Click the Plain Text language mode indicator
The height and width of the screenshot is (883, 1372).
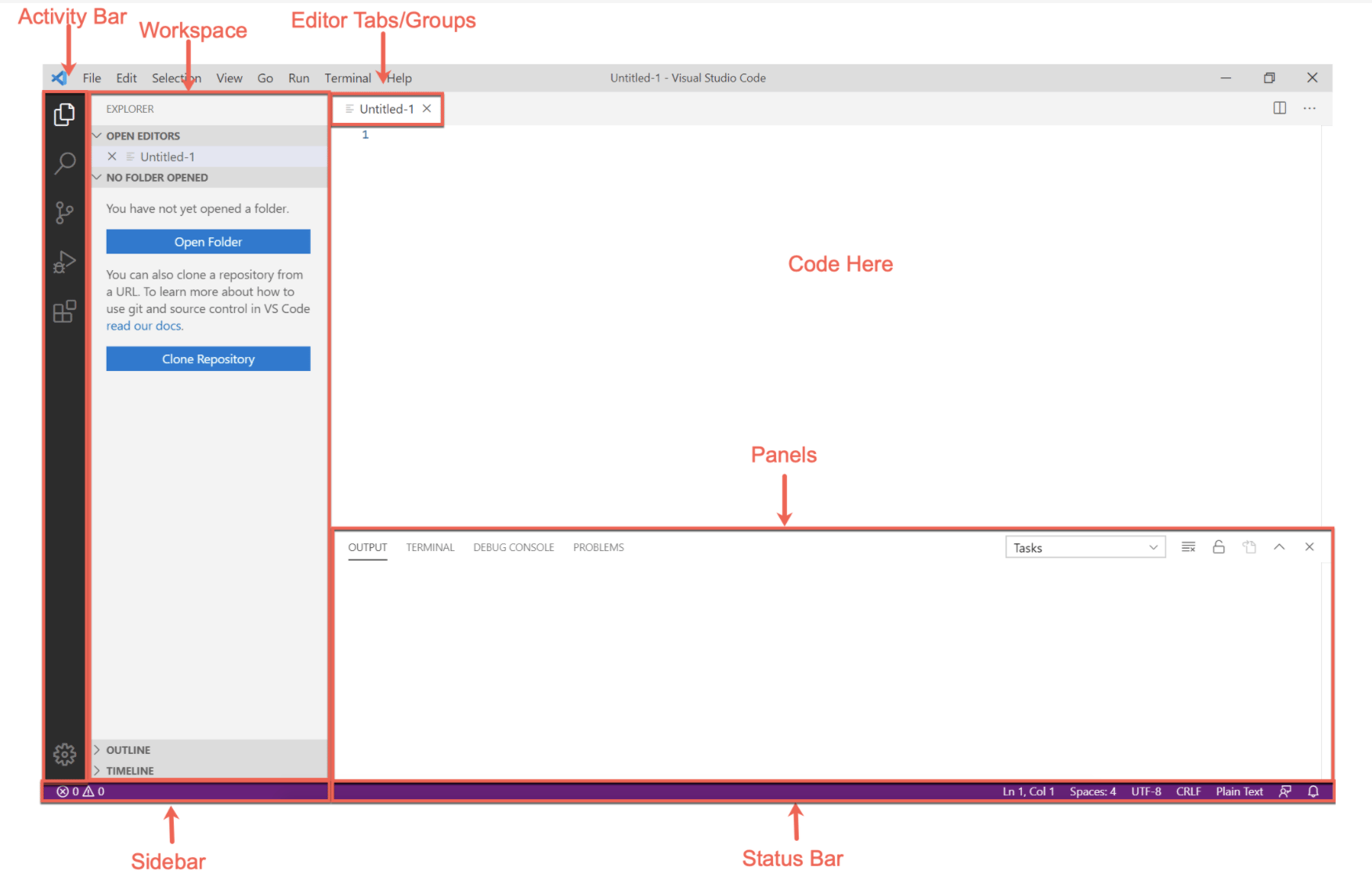coord(1239,791)
